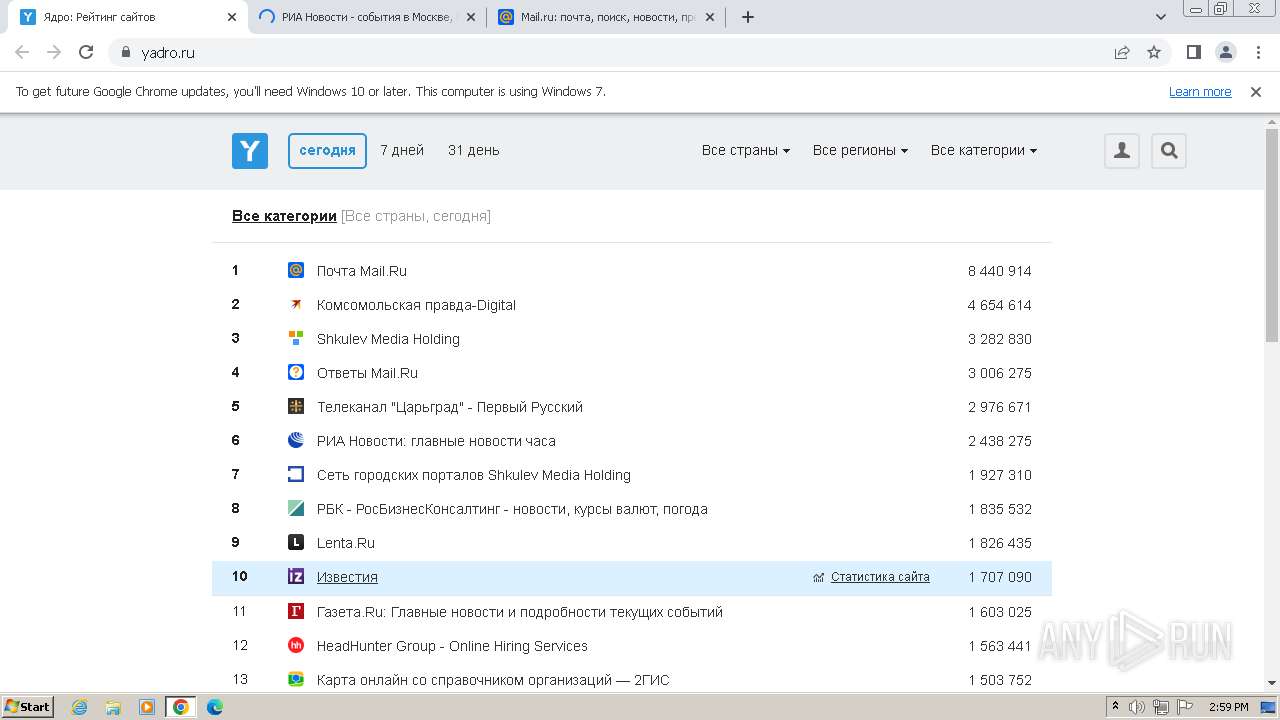1280x720 pixels.
Task: Open the File Explorer taskbar icon
Action: pyautogui.click(x=113, y=707)
